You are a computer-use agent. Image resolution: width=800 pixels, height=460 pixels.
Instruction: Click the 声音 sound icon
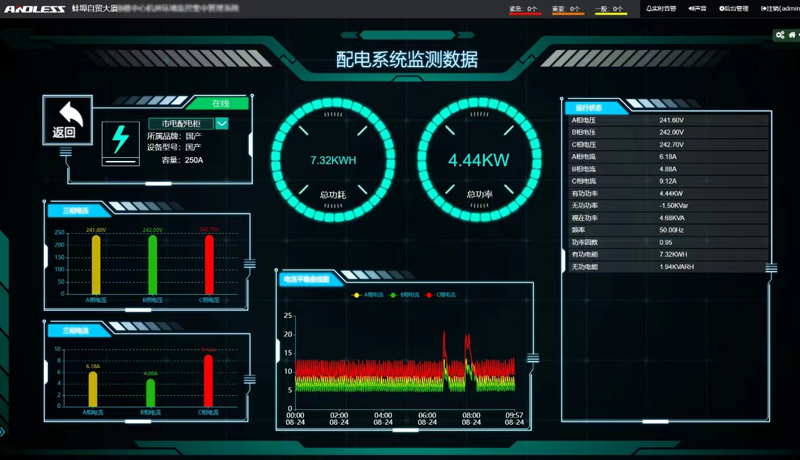697,9
